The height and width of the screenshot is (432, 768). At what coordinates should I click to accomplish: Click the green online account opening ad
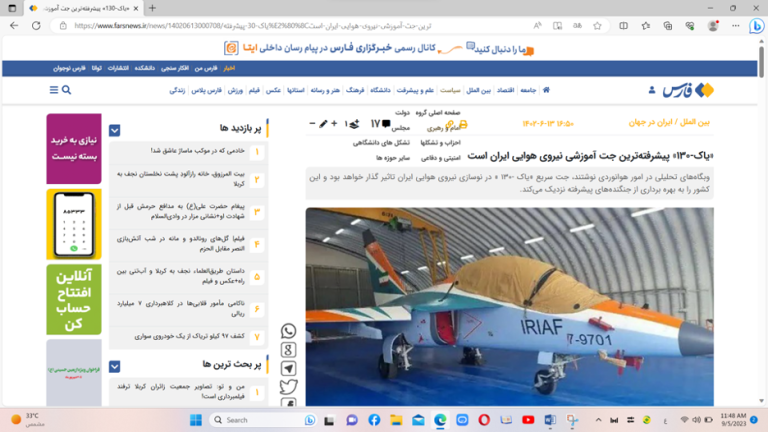coord(73,299)
